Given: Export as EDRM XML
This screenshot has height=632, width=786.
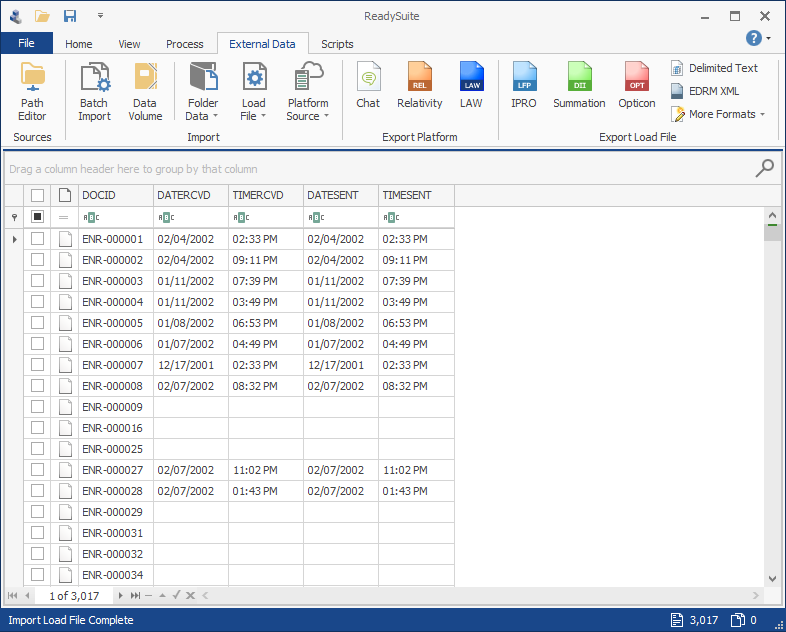Looking at the screenshot, I should 705,91.
